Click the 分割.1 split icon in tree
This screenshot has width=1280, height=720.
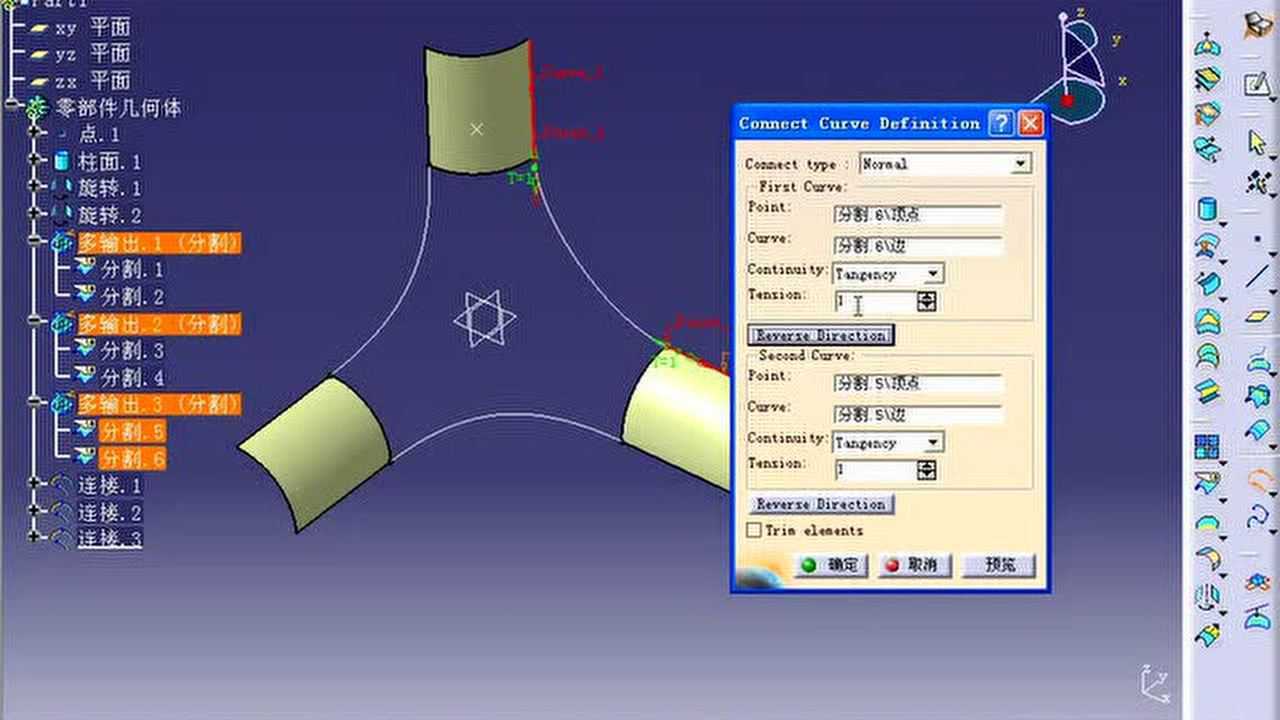(86, 269)
